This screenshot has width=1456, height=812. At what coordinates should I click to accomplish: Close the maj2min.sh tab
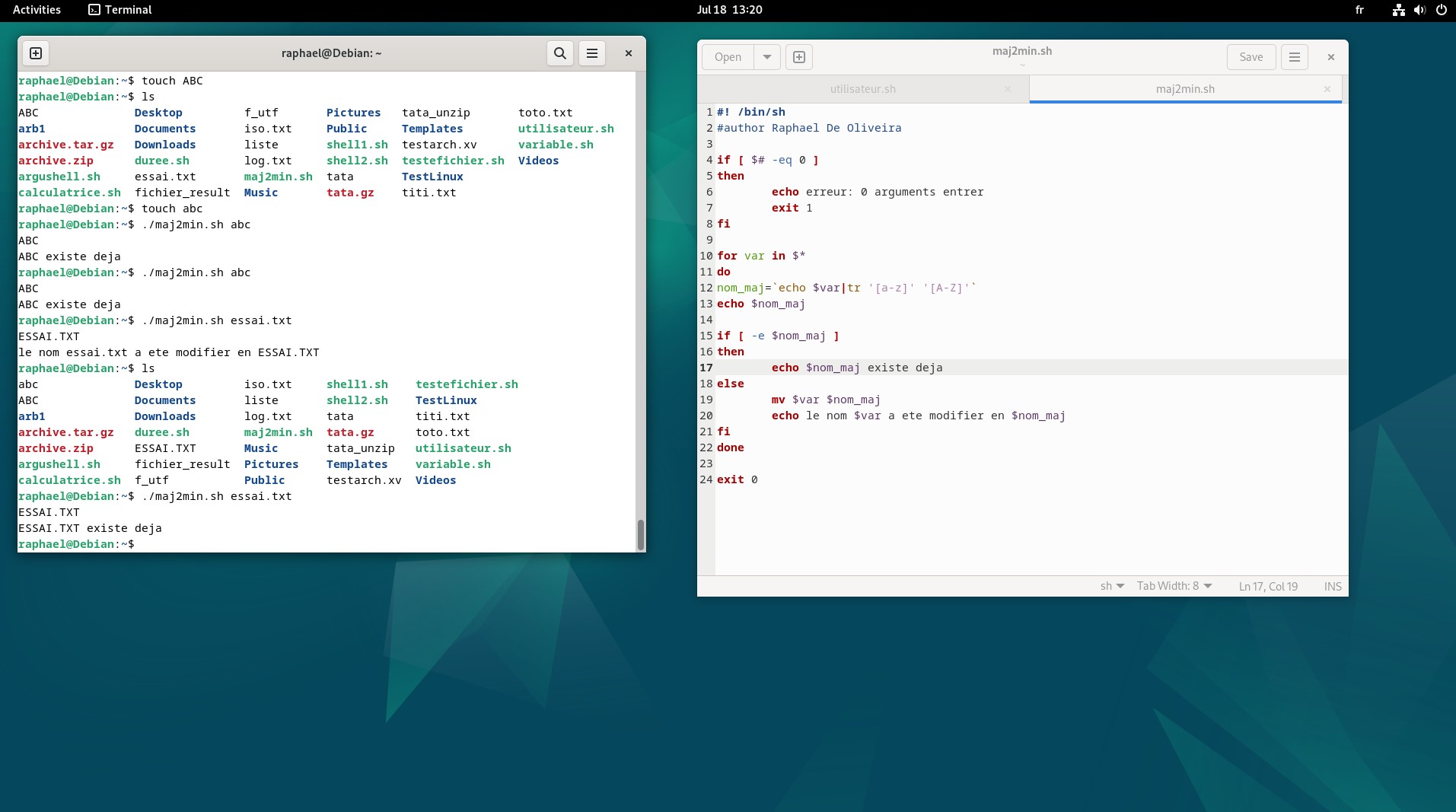[1327, 89]
